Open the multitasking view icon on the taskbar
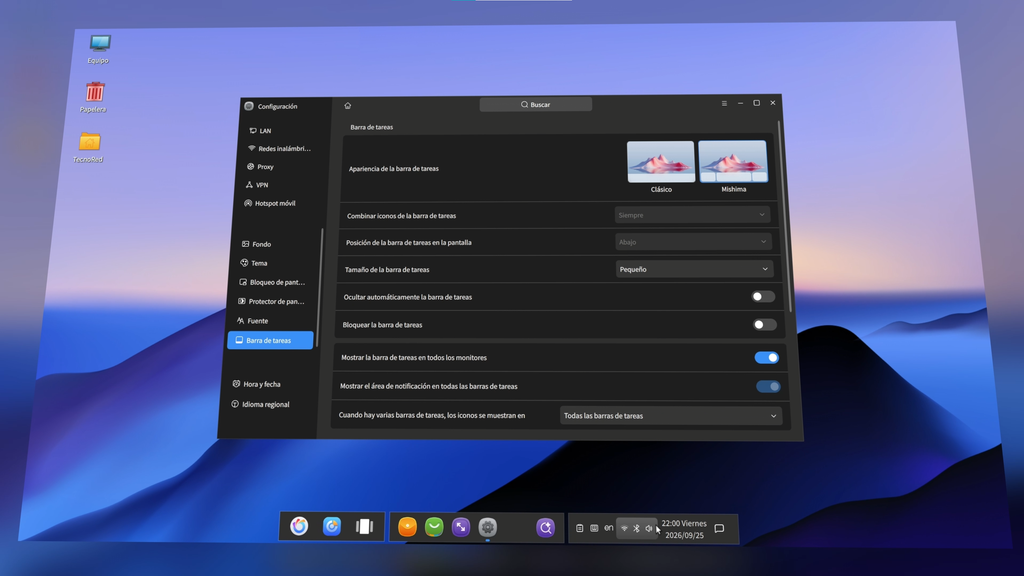The height and width of the screenshot is (576, 1024). coord(364,526)
